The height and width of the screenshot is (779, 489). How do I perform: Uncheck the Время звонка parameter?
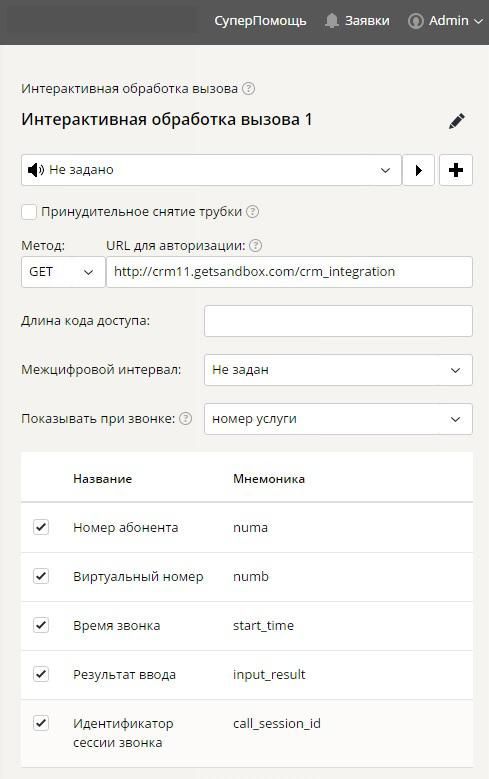pyautogui.click(x=41, y=624)
